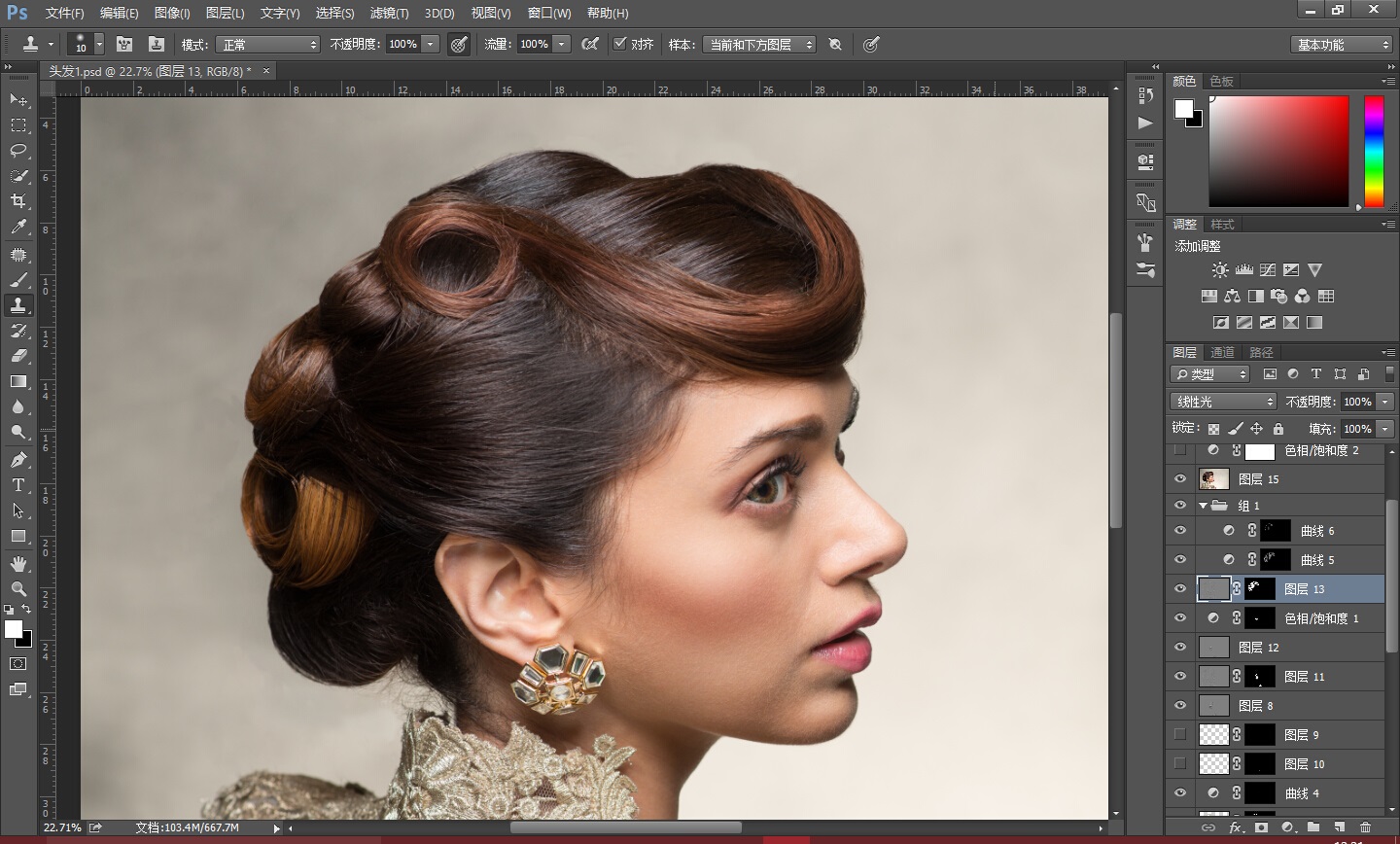
Task: Collapse the 组 1 group
Action: click(1203, 506)
